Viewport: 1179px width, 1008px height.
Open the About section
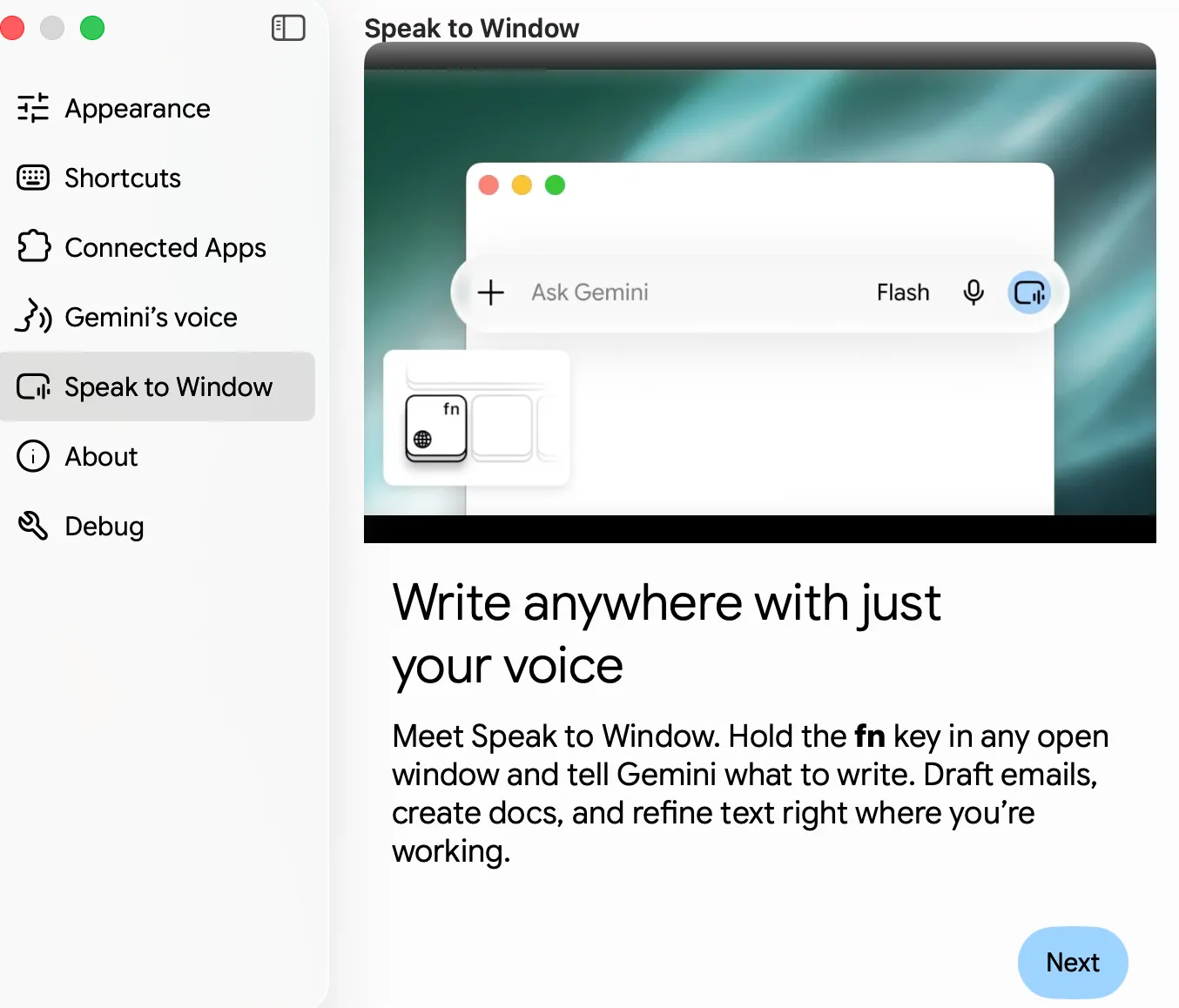pos(158,456)
